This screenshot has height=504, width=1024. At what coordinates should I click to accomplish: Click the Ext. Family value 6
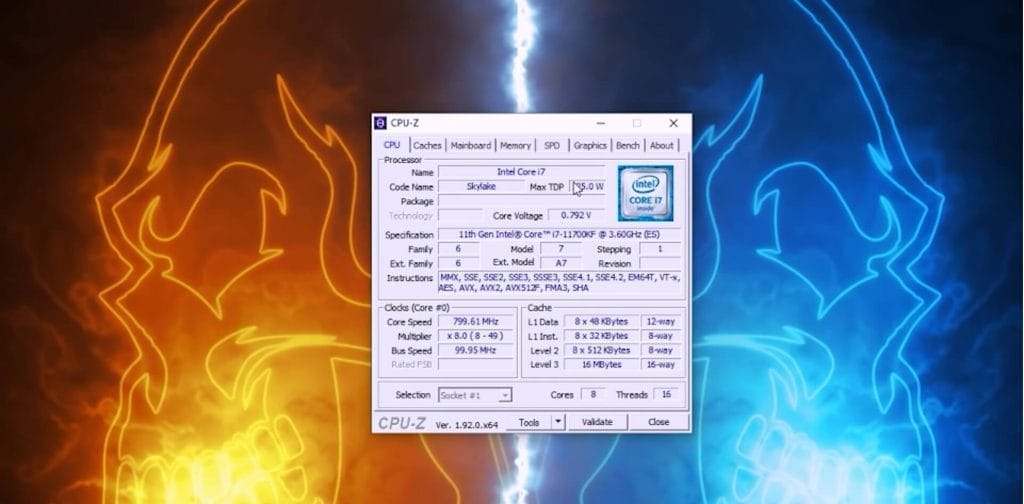[458, 263]
